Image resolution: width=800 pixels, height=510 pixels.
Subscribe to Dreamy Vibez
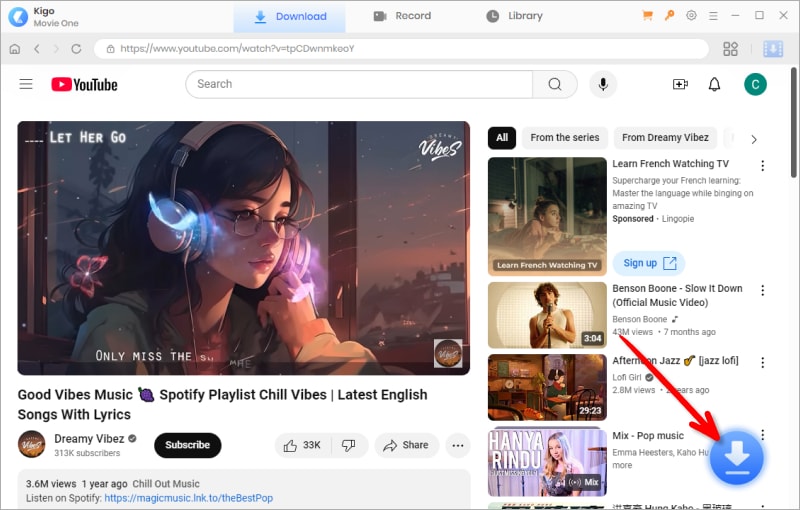click(187, 445)
